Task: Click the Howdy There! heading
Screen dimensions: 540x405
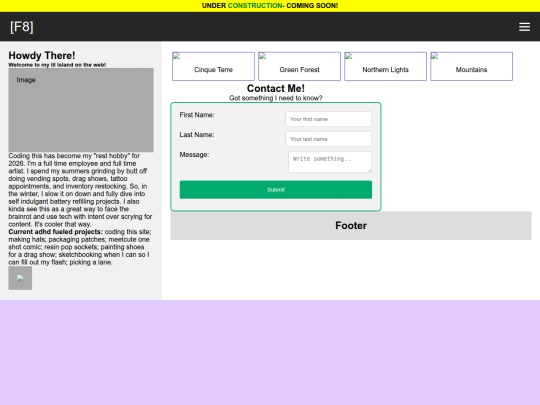Action: click(x=42, y=55)
